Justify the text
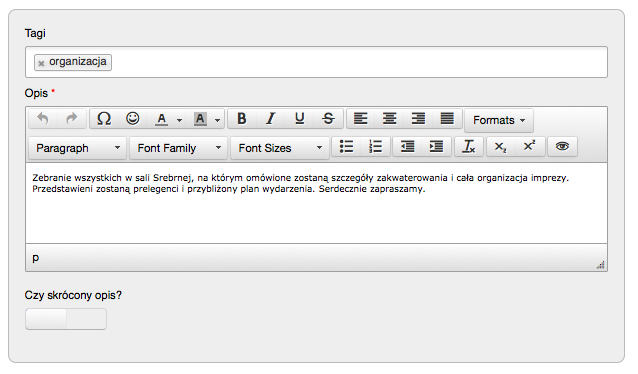Viewport: 638px width, 374px height. (x=447, y=119)
